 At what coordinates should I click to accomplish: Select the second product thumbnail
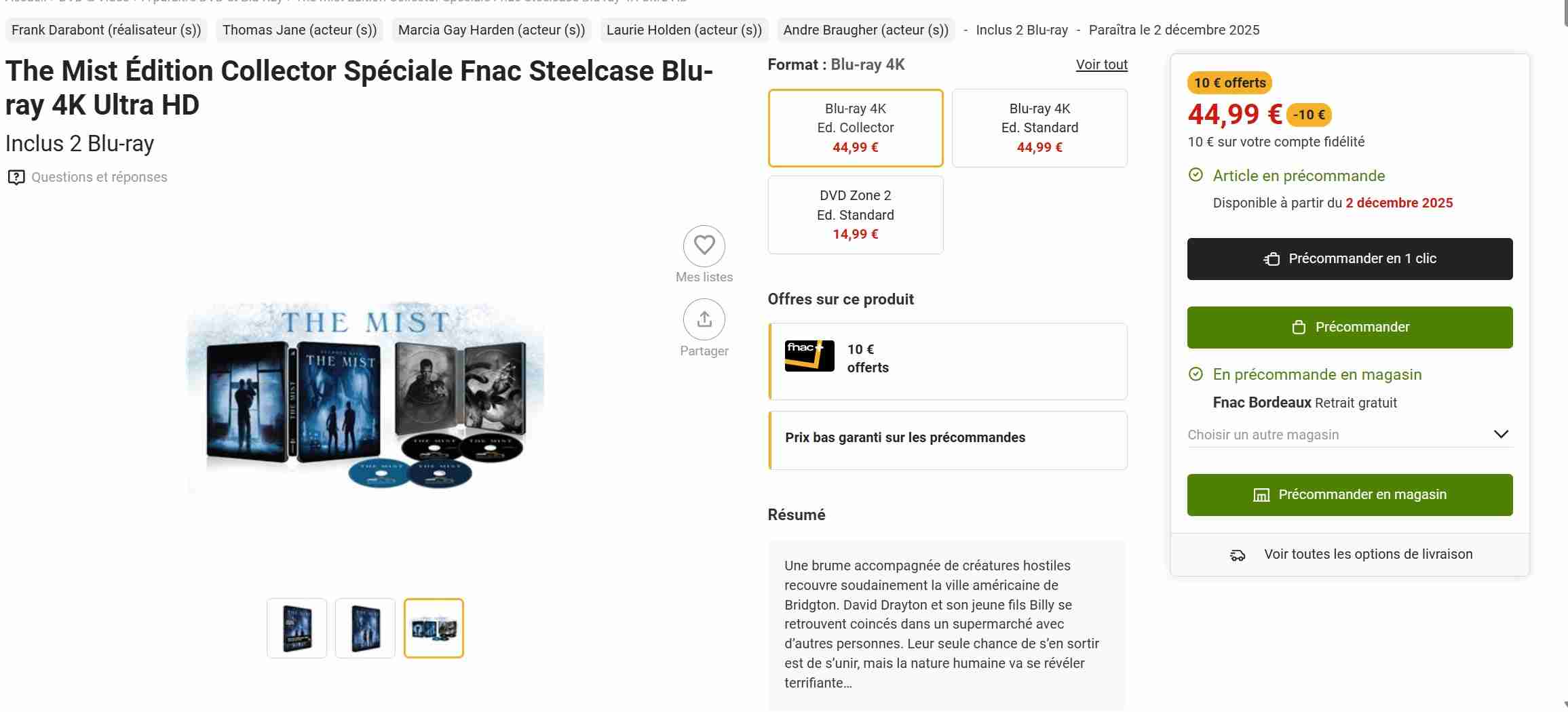coord(365,628)
